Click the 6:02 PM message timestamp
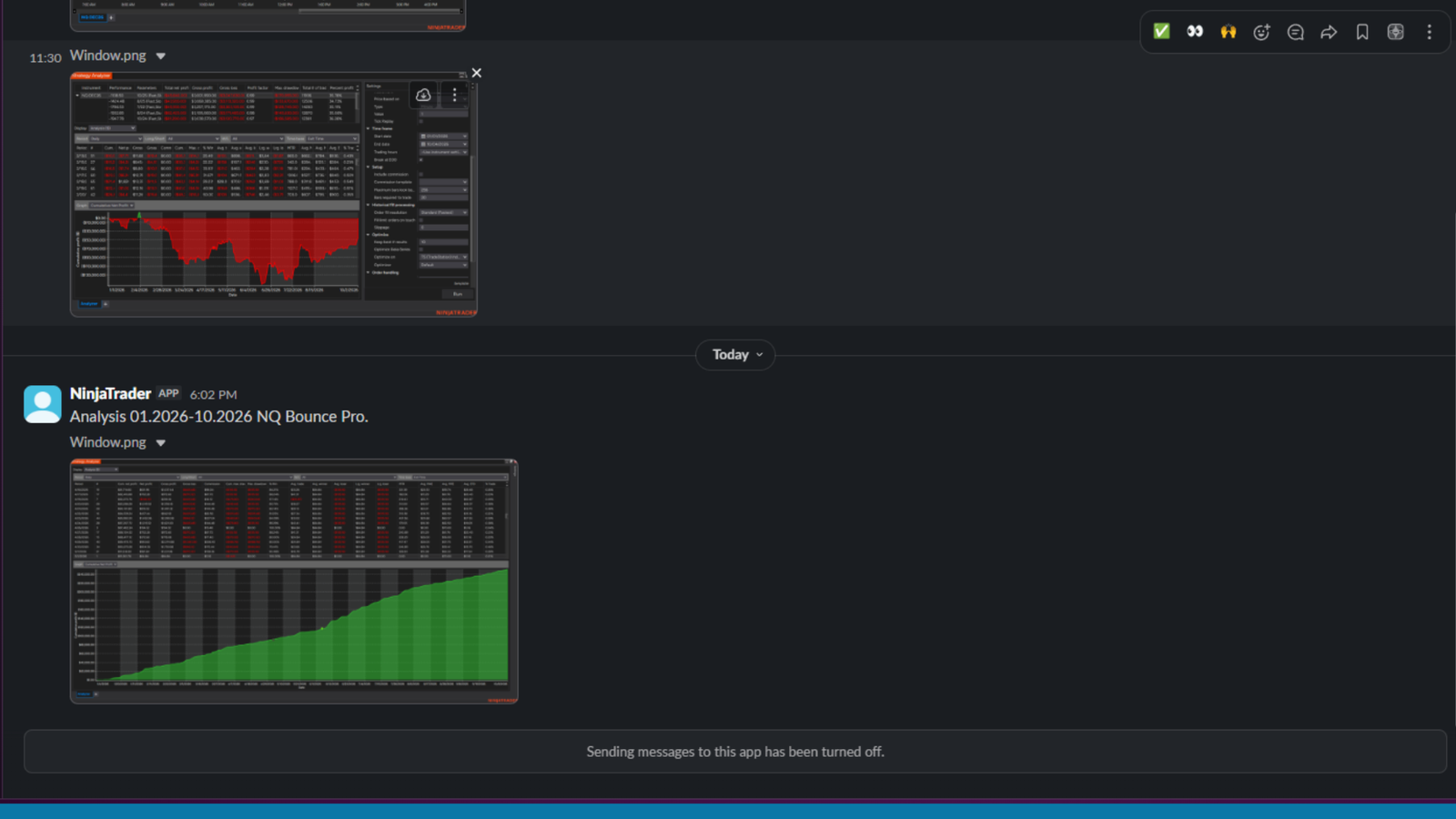The height and width of the screenshot is (819, 1456). pos(213,395)
